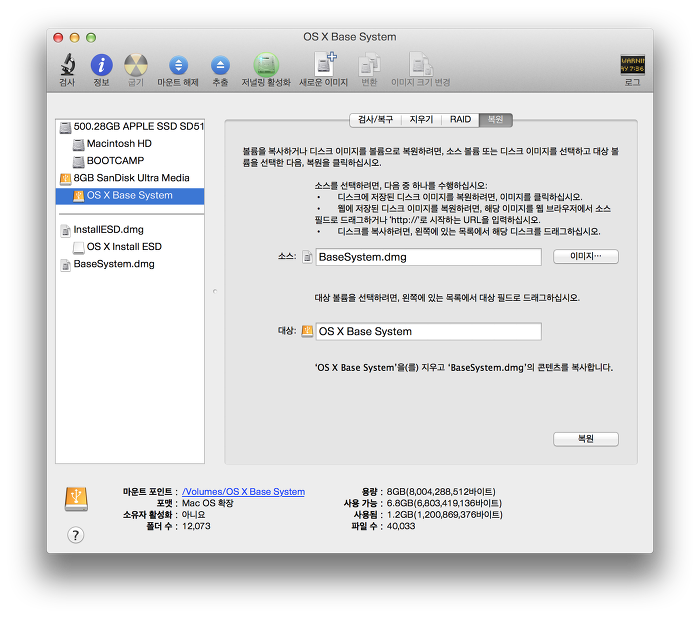The image size is (700, 618).
Task: Click the 복원 (Restore) button
Action: [586, 439]
